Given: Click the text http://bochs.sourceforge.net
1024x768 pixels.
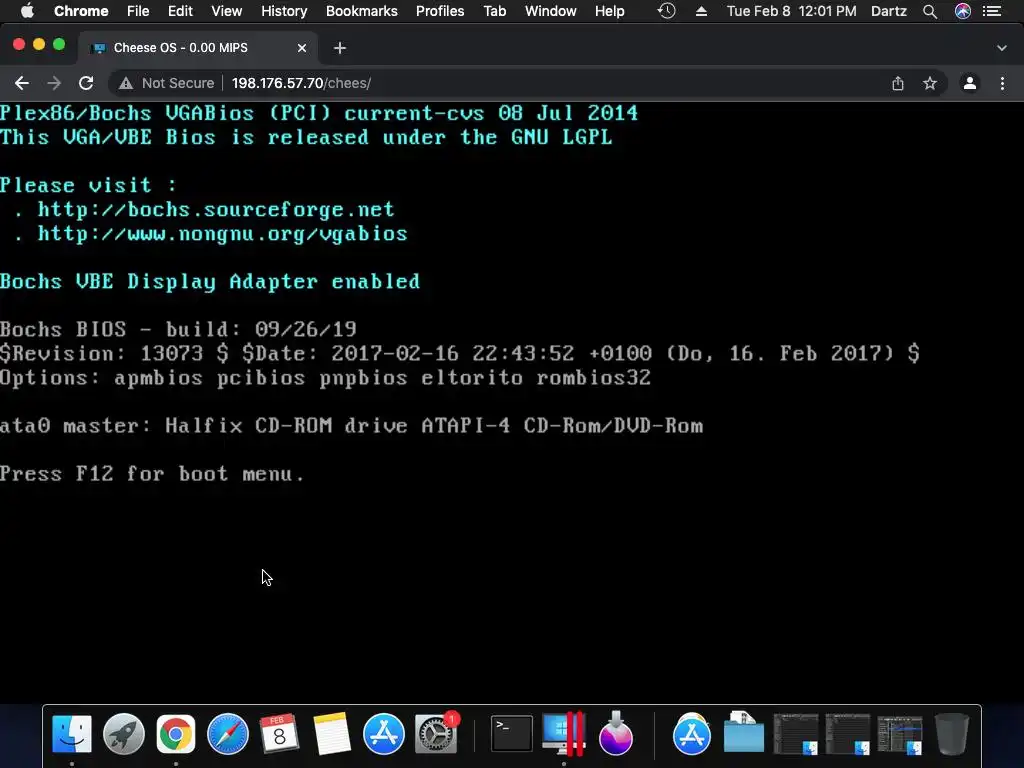Looking at the screenshot, I should point(216,210).
